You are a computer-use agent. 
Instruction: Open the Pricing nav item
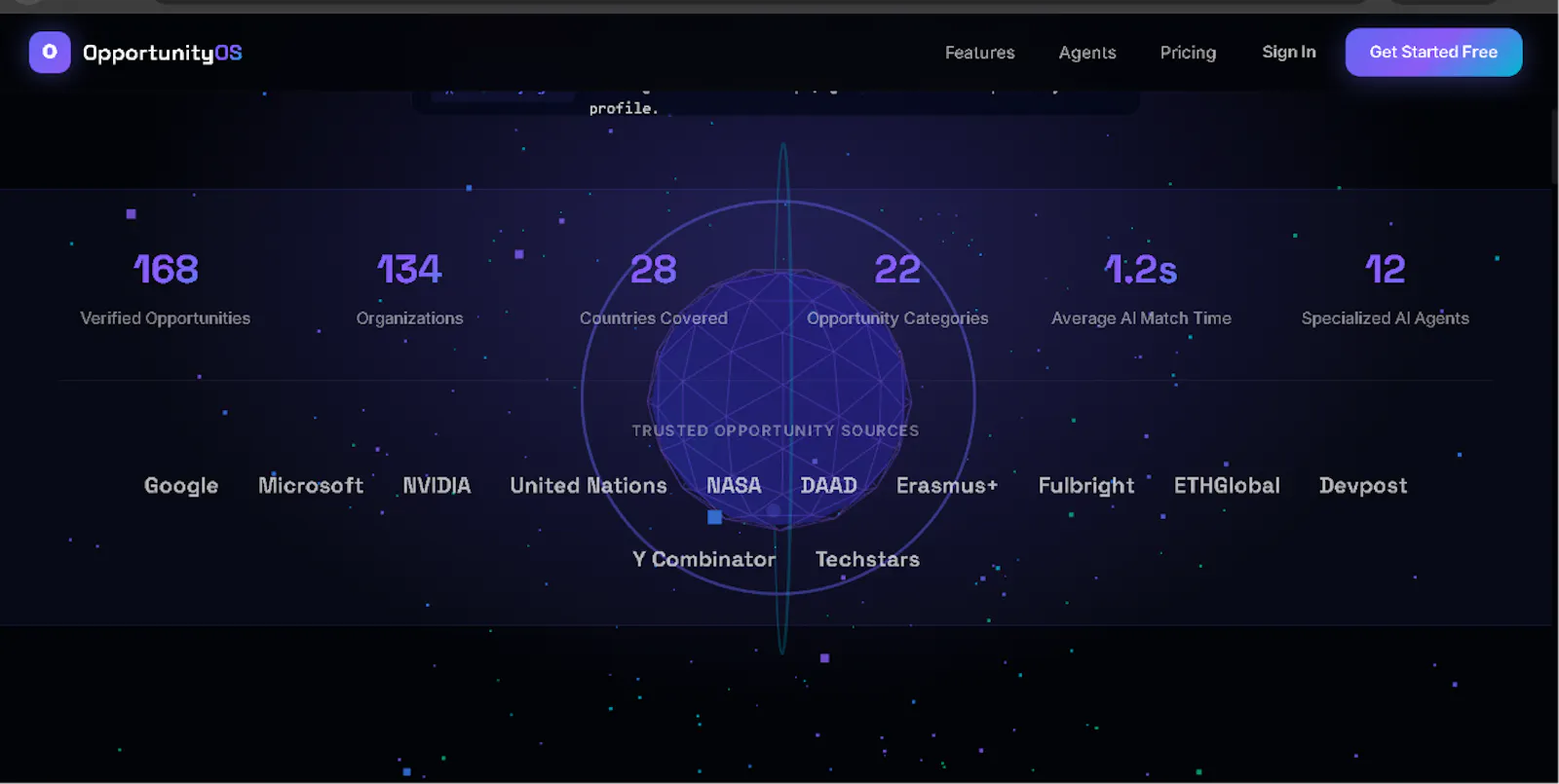(x=1188, y=53)
